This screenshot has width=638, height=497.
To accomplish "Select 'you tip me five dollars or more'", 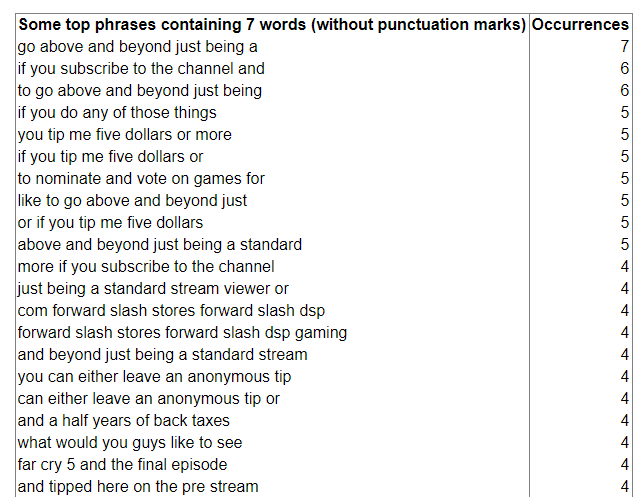I will (125, 134).
